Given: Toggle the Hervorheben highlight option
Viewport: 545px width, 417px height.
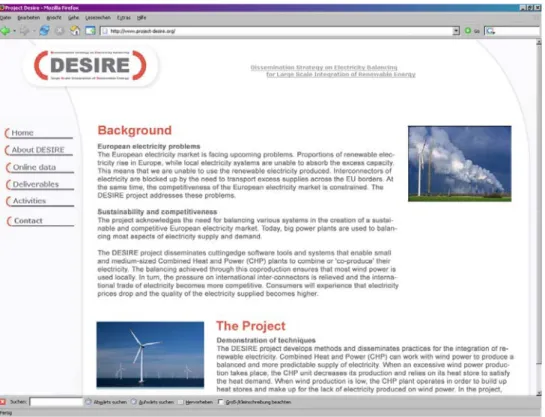Looking at the screenshot, I should point(195,402).
